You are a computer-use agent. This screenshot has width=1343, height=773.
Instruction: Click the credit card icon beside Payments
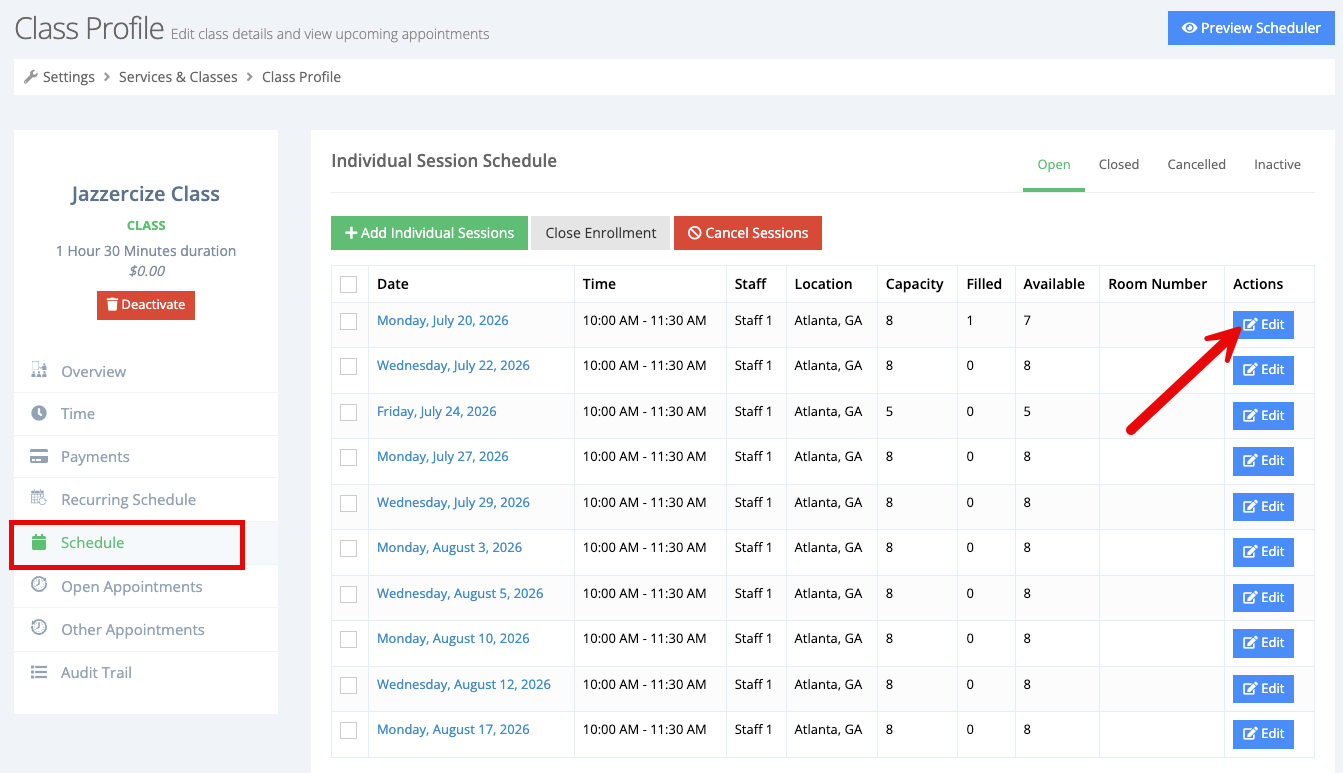click(x=39, y=456)
